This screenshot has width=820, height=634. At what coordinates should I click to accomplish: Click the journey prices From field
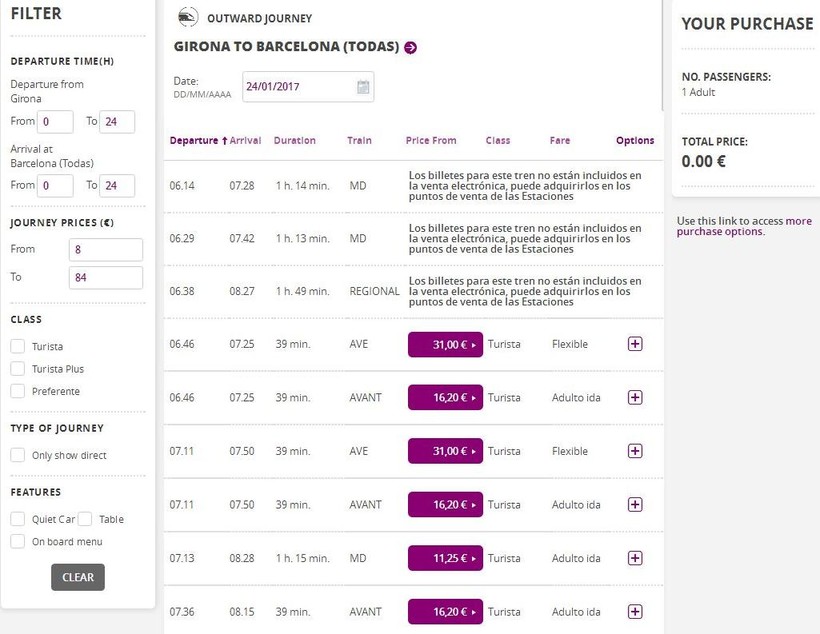[x=106, y=249]
